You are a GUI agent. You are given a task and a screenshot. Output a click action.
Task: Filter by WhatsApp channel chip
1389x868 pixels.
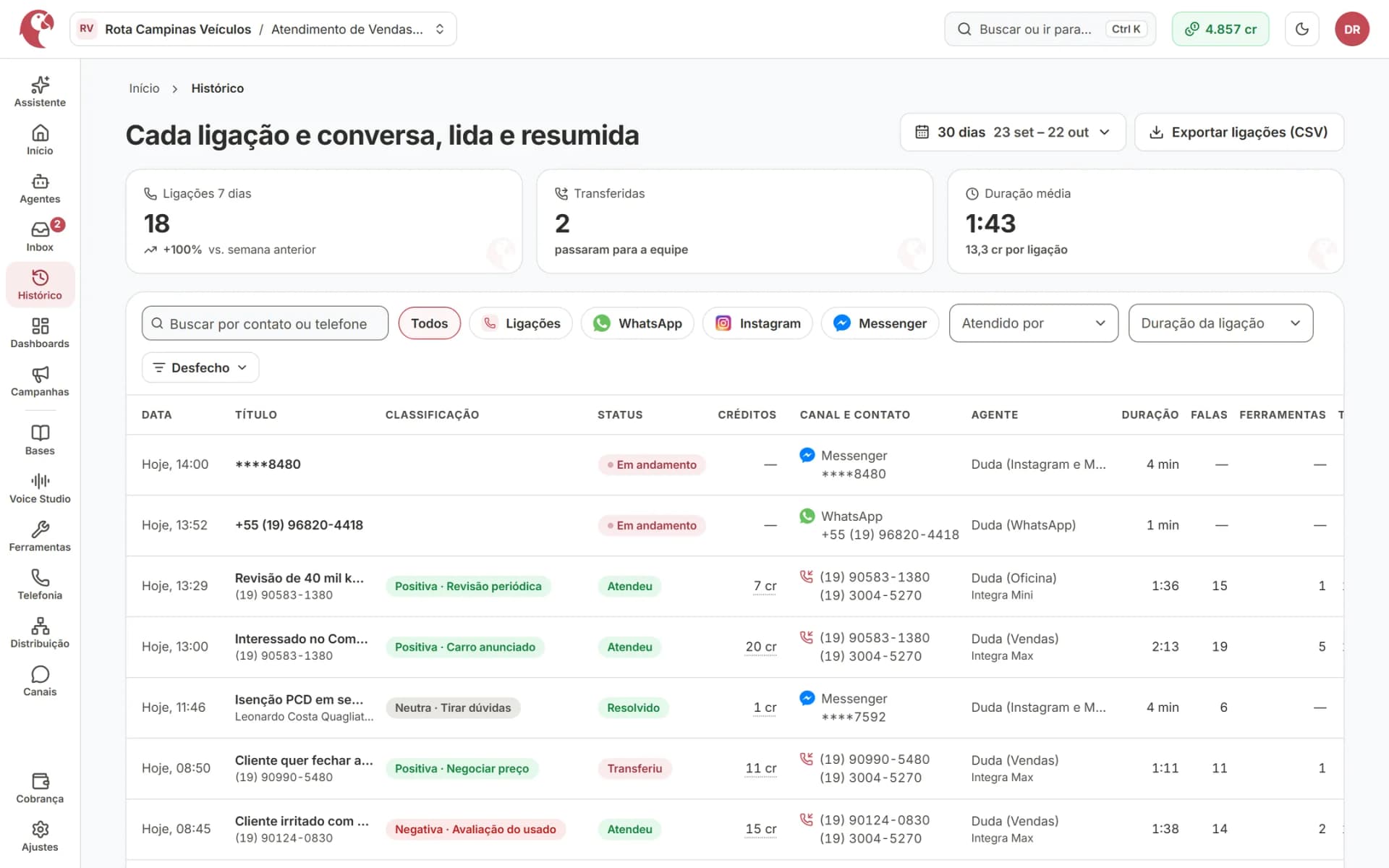click(637, 323)
